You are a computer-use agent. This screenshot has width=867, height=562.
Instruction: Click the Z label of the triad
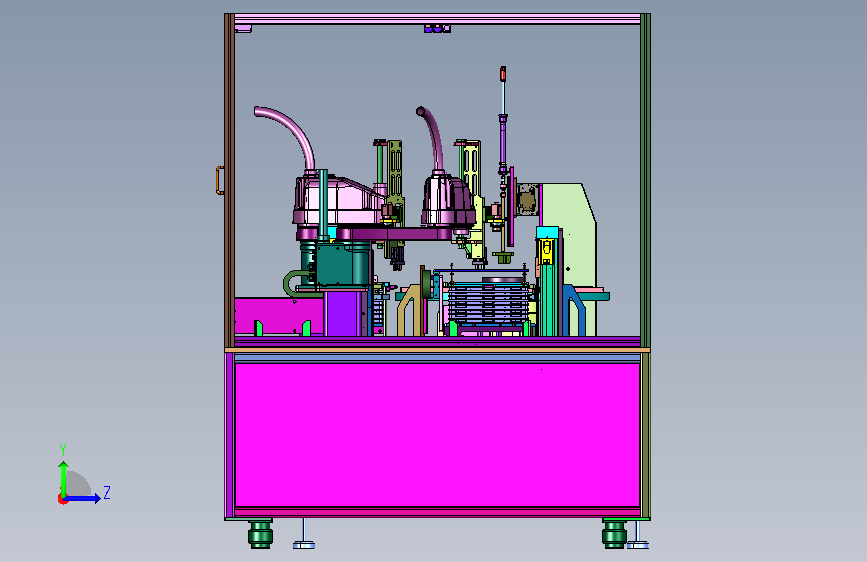coord(107,493)
